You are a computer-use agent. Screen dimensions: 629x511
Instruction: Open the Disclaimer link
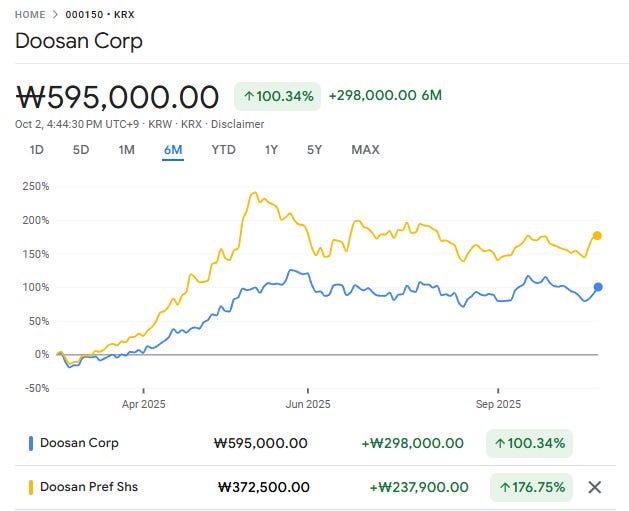[237, 124]
